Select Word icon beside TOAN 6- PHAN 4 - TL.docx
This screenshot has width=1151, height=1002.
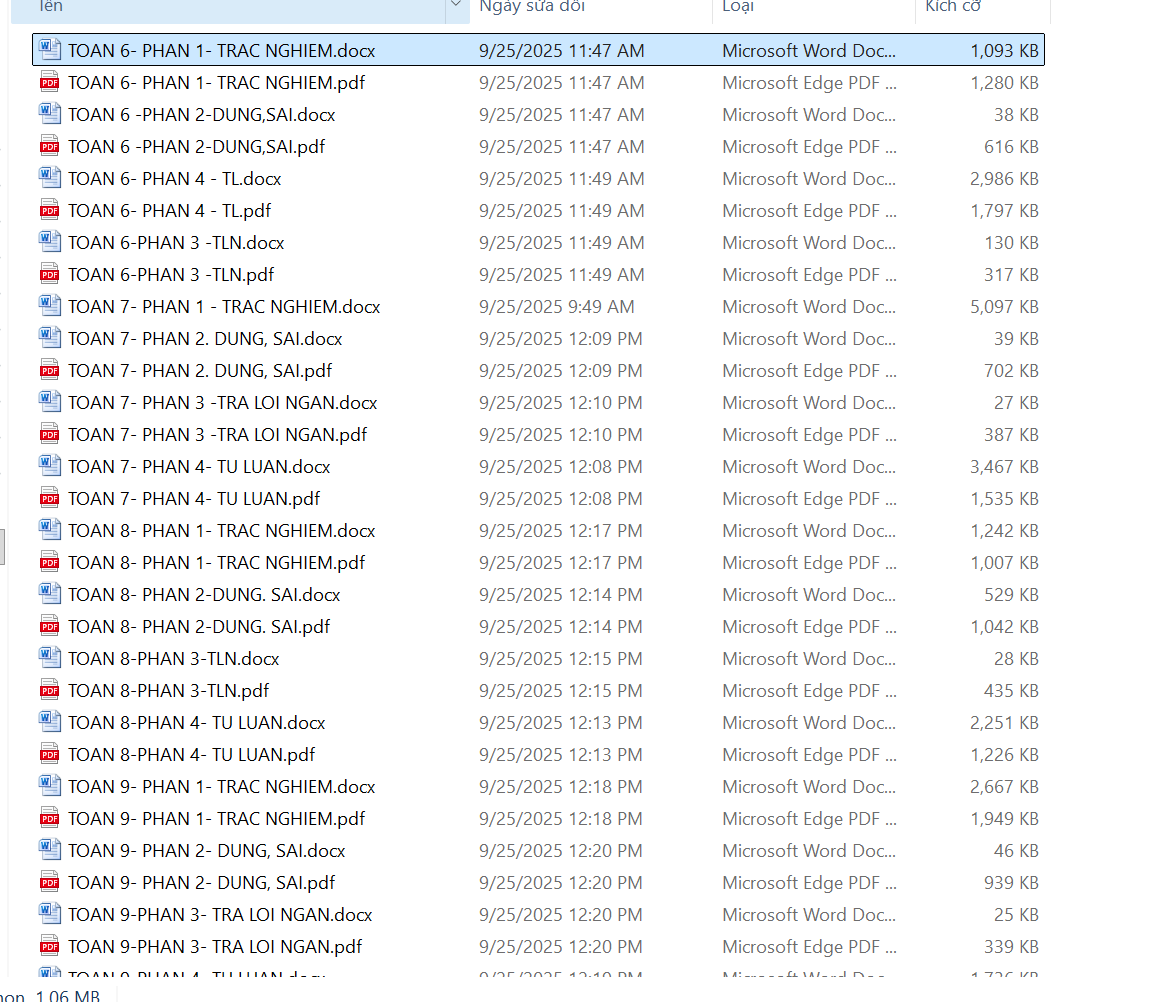pos(49,179)
